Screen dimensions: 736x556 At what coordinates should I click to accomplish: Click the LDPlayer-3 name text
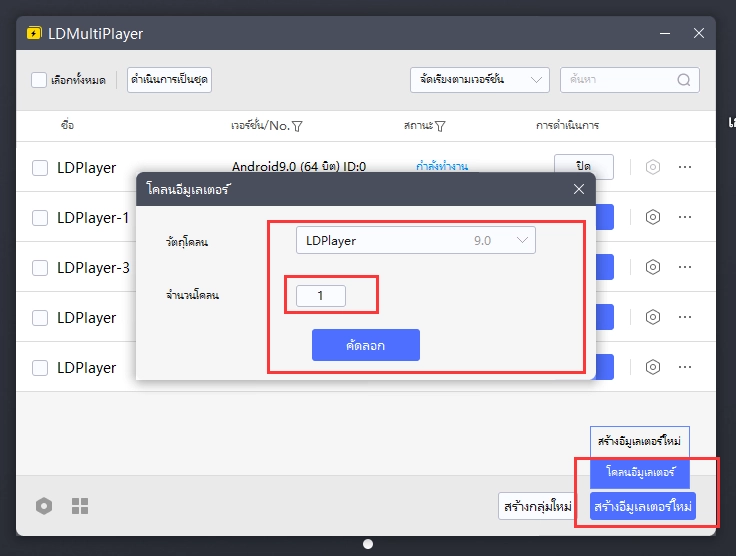(93, 268)
